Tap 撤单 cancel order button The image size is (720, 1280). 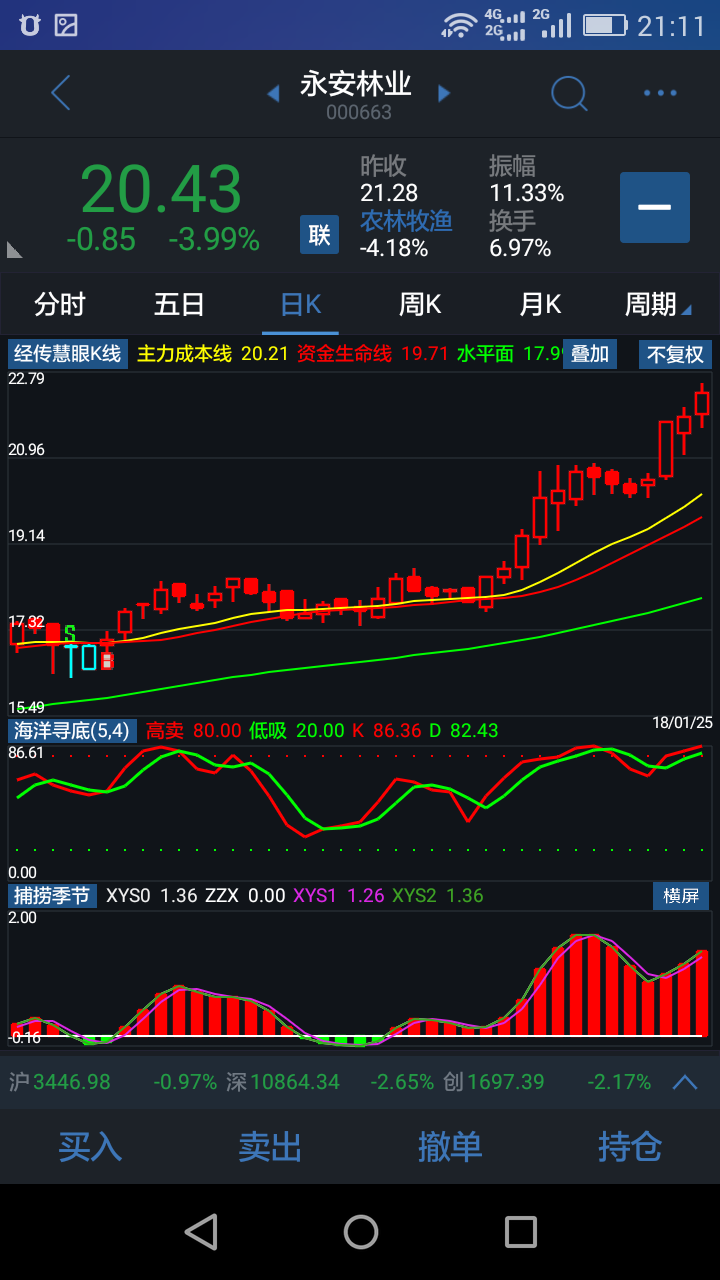point(450,1146)
